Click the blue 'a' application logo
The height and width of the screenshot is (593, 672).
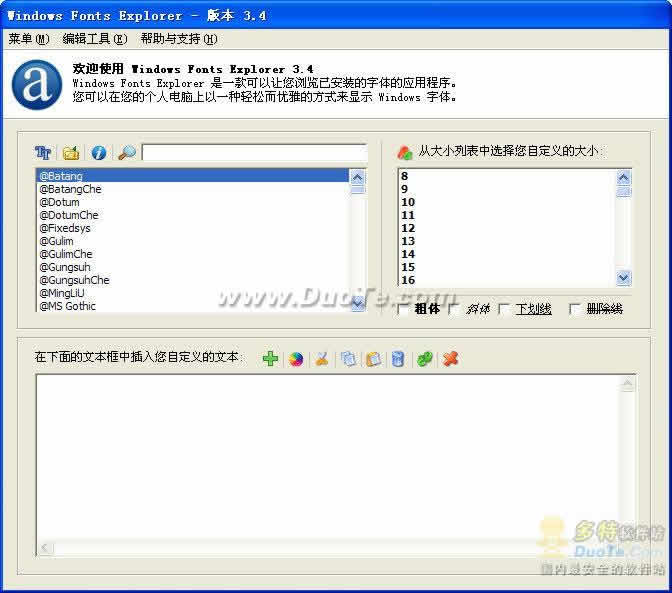tap(37, 85)
